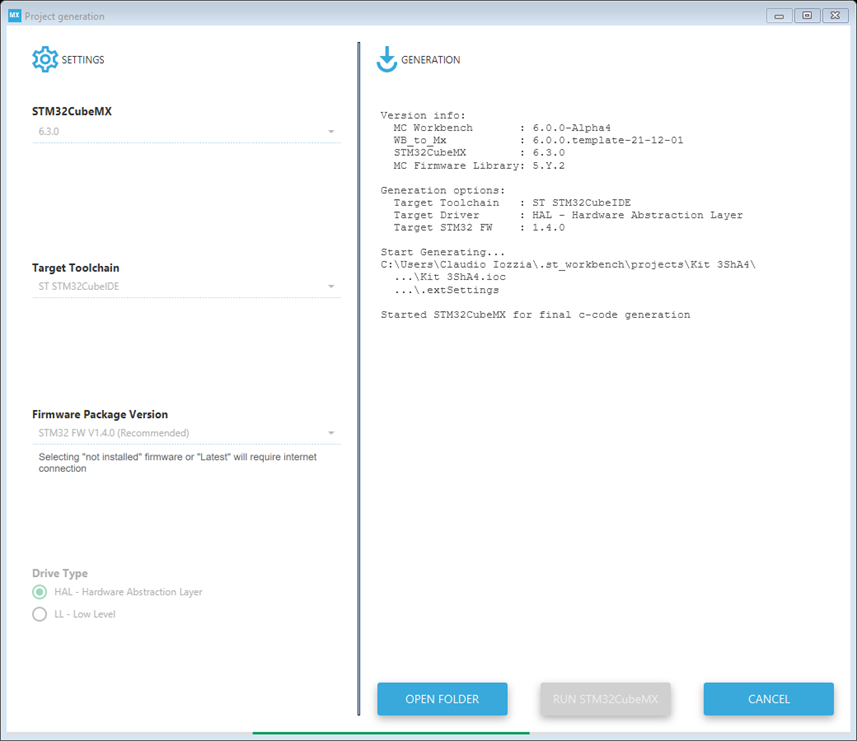Select LL - Low Level radio option
Screen dimensions: 857x741
point(39,614)
